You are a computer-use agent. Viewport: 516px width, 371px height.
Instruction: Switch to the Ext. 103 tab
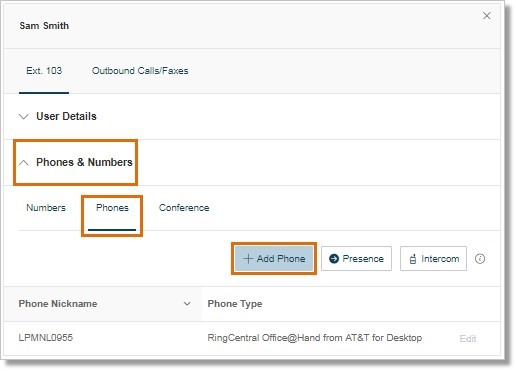44,71
